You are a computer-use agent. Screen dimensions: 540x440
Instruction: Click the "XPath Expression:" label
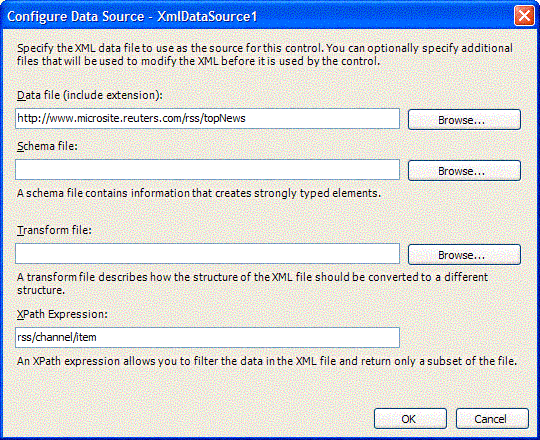[62, 314]
